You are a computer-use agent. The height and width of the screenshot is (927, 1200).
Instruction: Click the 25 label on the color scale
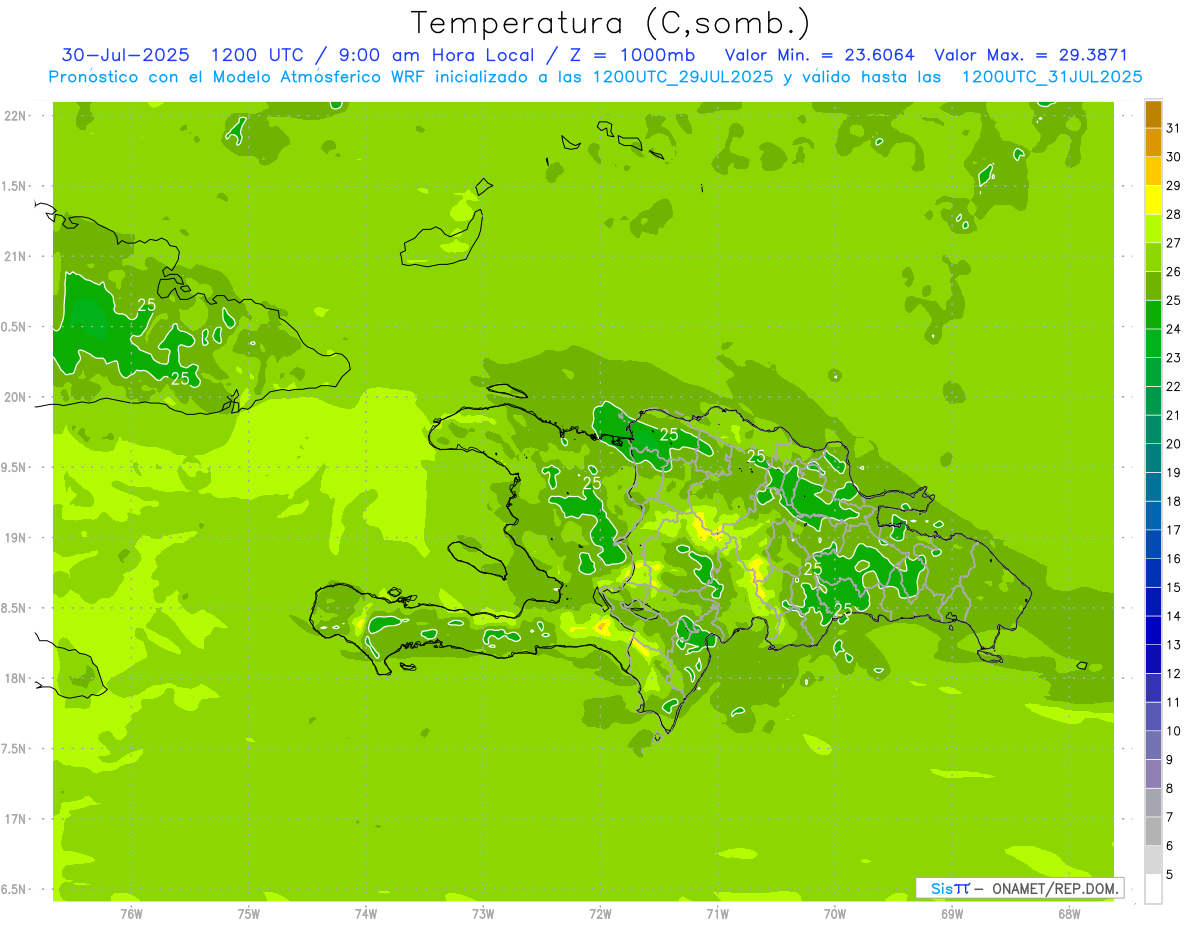[1173, 300]
